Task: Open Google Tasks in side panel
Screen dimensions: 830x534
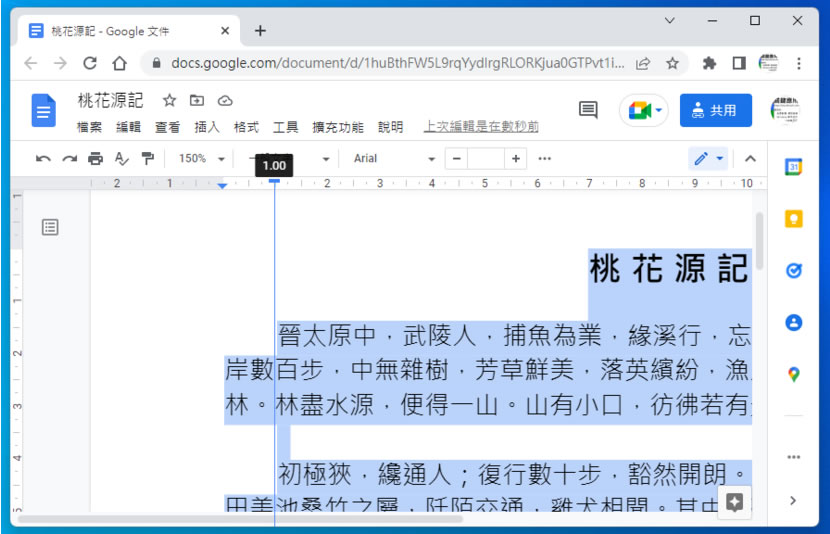Action: [x=793, y=271]
